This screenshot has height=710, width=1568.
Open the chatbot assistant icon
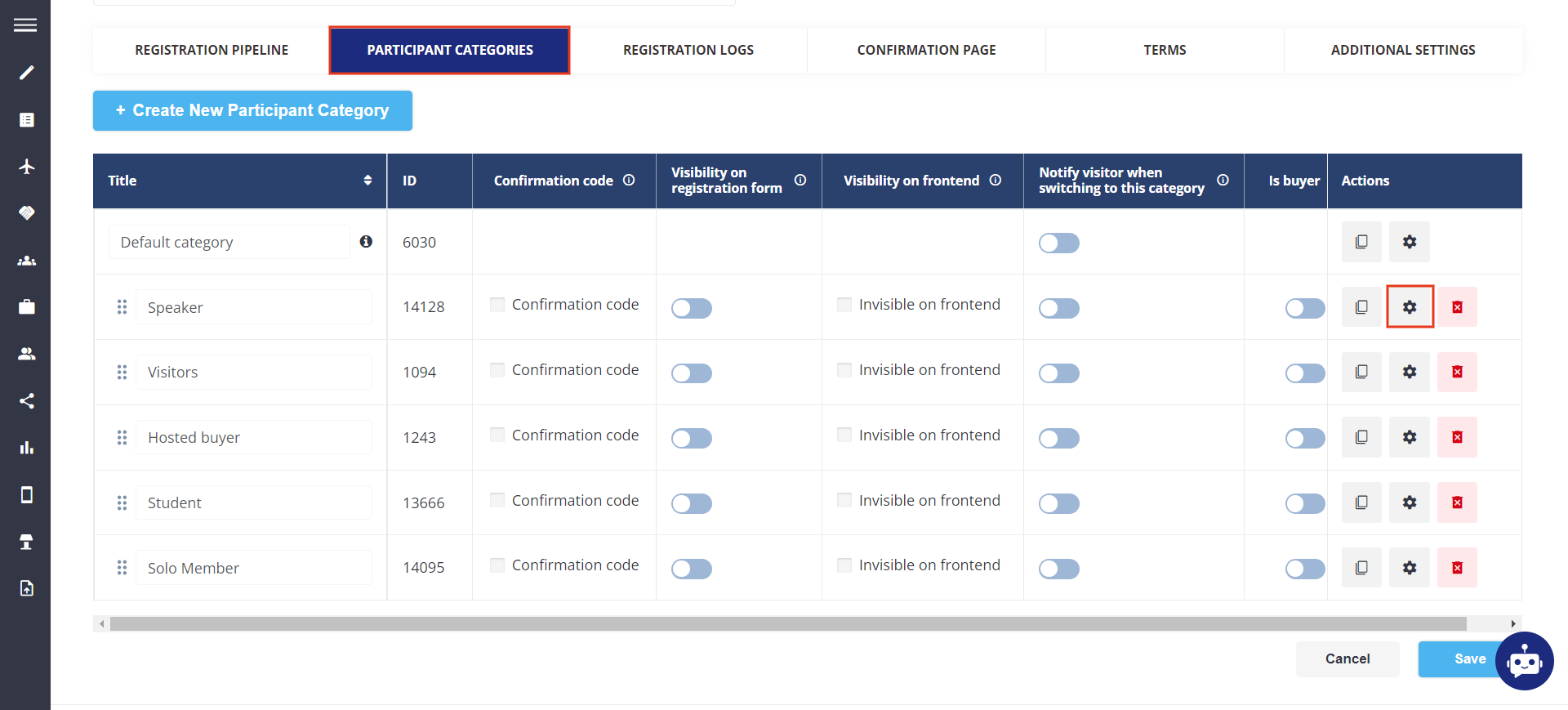pyautogui.click(x=1524, y=661)
